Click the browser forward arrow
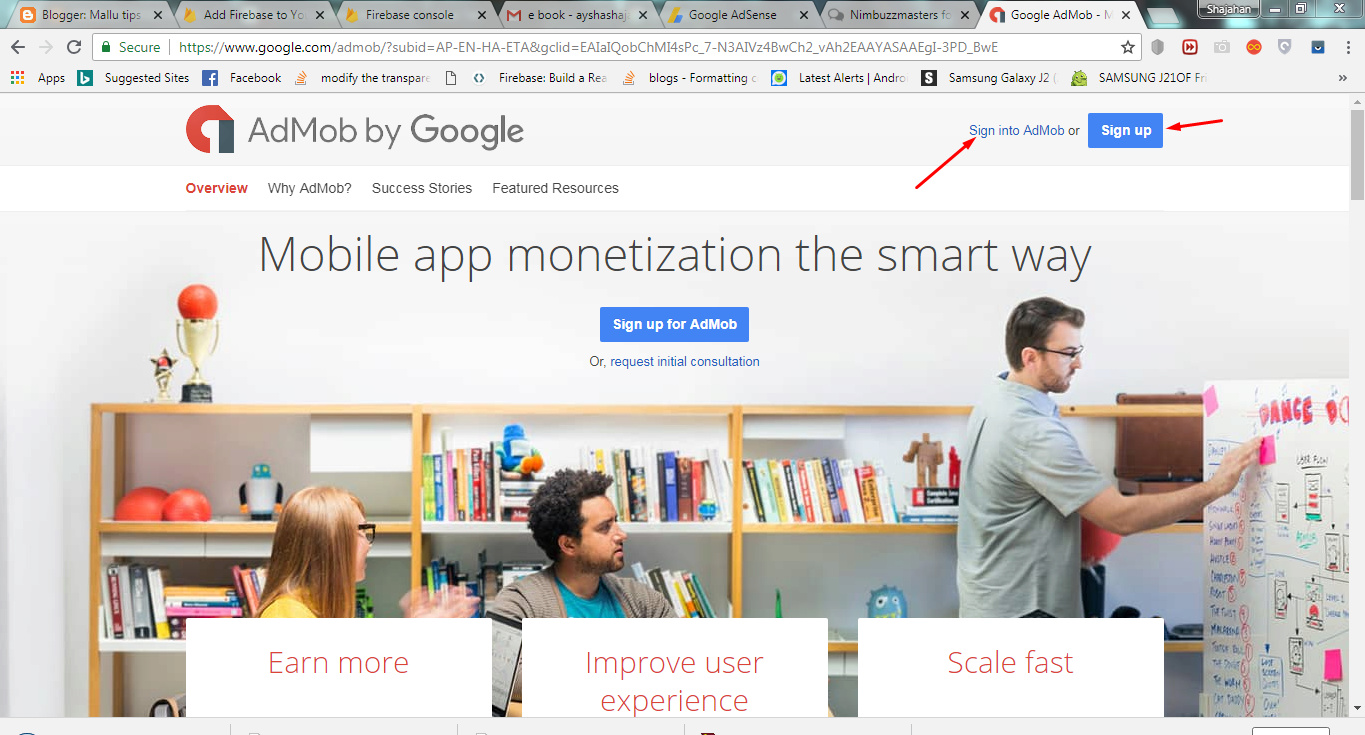The height and width of the screenshot is (735, 1365). tap(46, 47)
